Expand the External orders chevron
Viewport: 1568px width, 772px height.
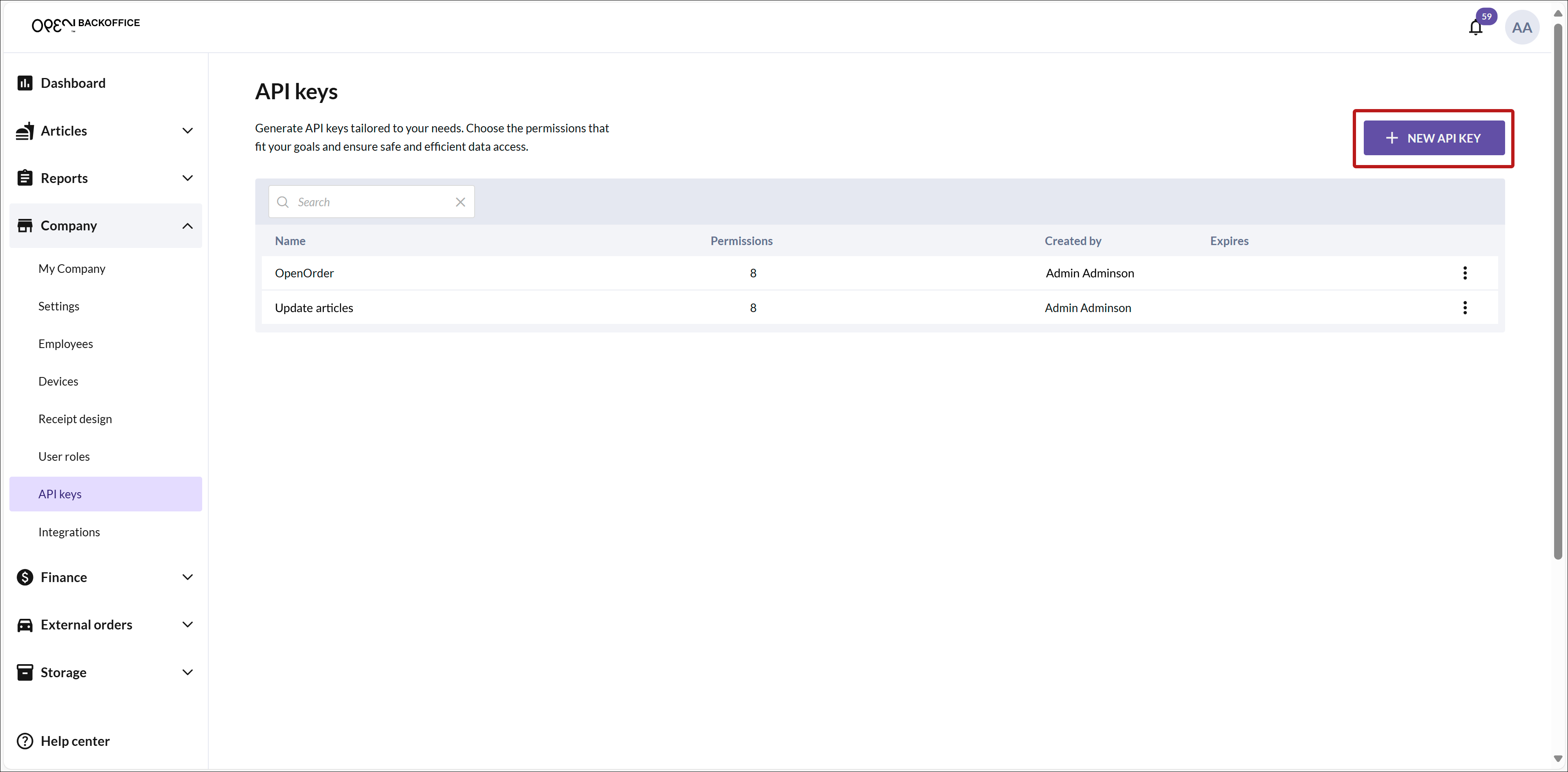[187, 625]
